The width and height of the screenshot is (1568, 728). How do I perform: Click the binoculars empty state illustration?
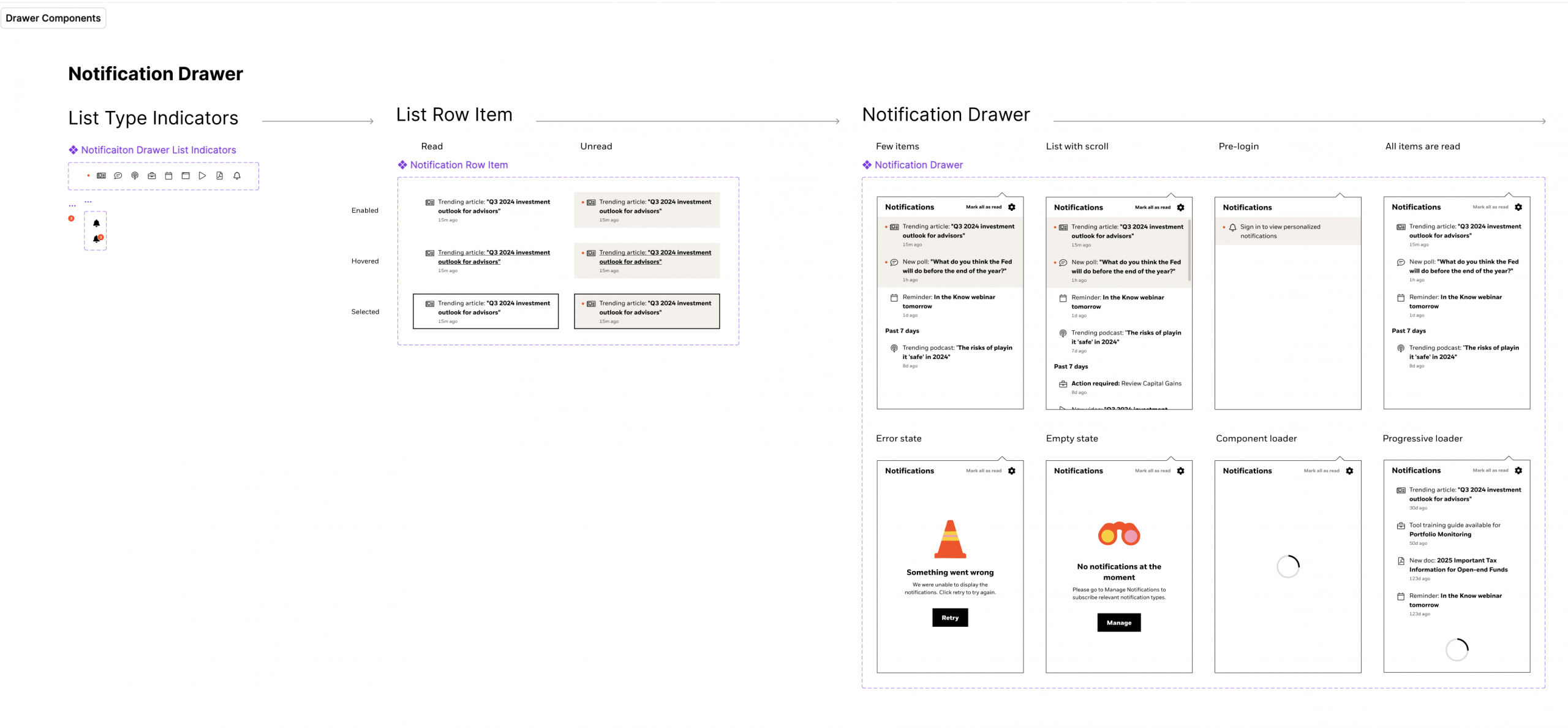click(x=1119, y=534)
